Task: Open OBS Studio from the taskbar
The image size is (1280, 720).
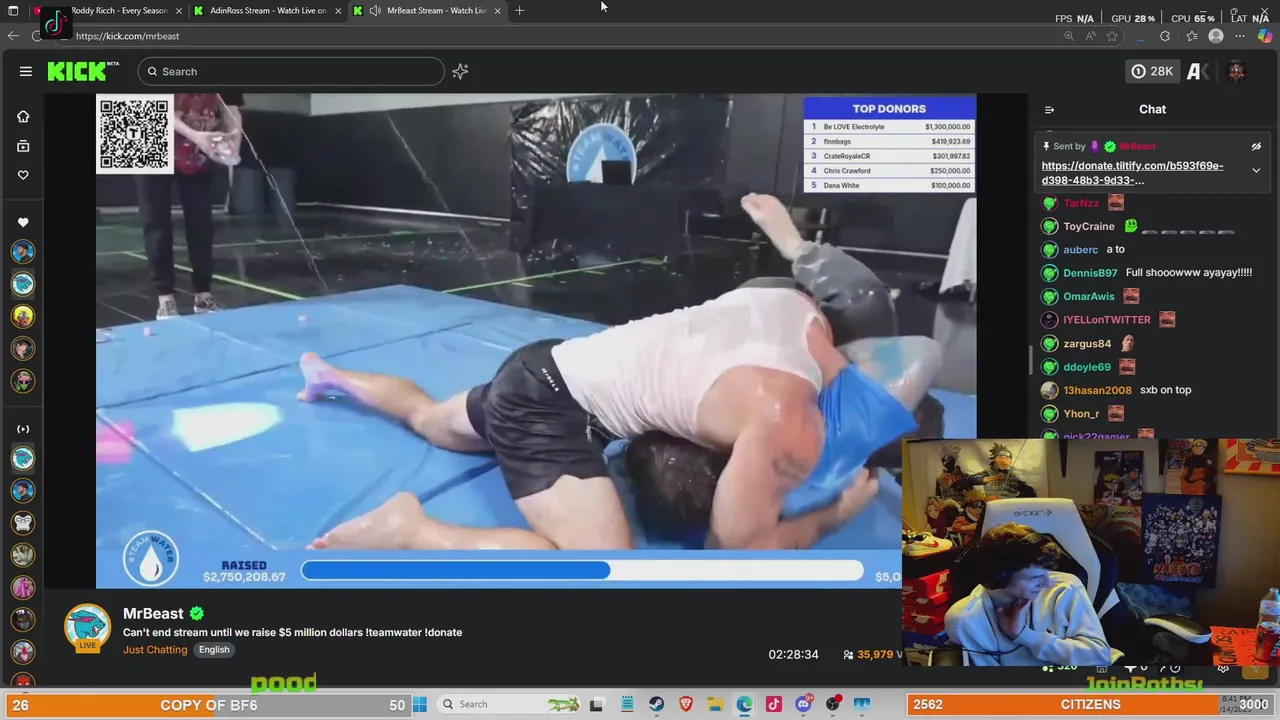Action: coord(833,704)
